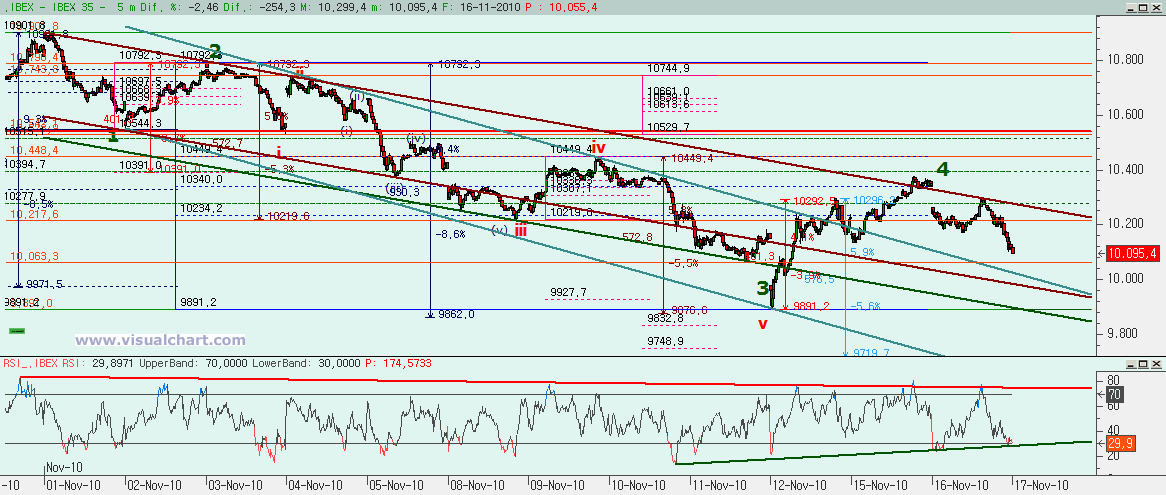This screenshot has width=1166, height=495.
Task: Select the green wave label '3'
Action: point(763,288)
